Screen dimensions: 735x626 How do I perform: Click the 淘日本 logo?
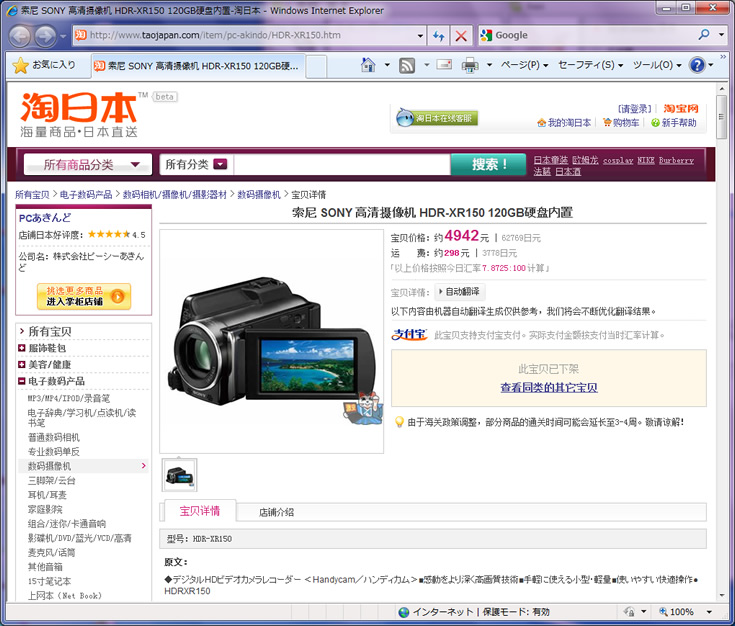pos(79,107)
